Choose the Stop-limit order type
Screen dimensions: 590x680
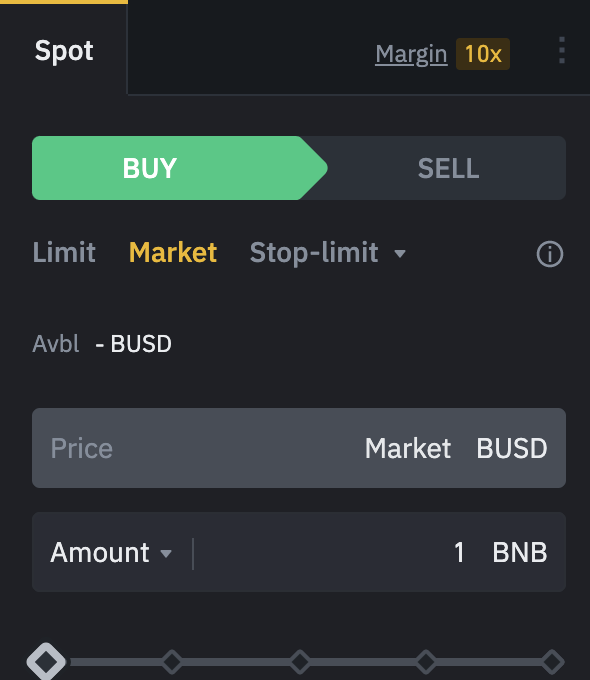pyautogui.click(x=314, y=253)
